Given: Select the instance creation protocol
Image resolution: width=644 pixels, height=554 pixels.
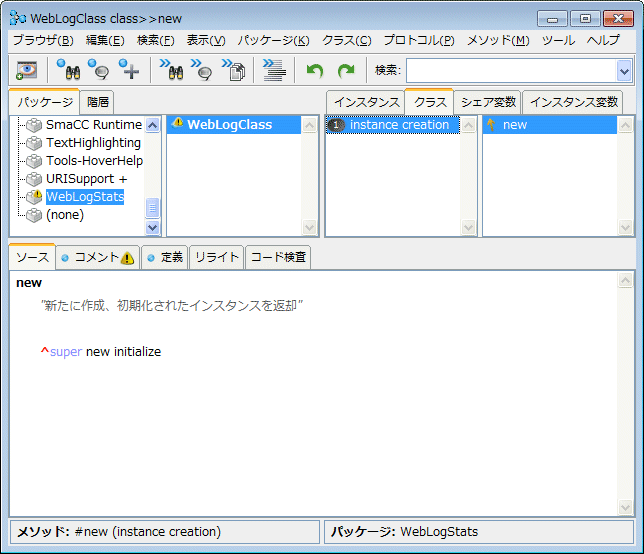Looking at the screenshot, I should click(399, 125).
